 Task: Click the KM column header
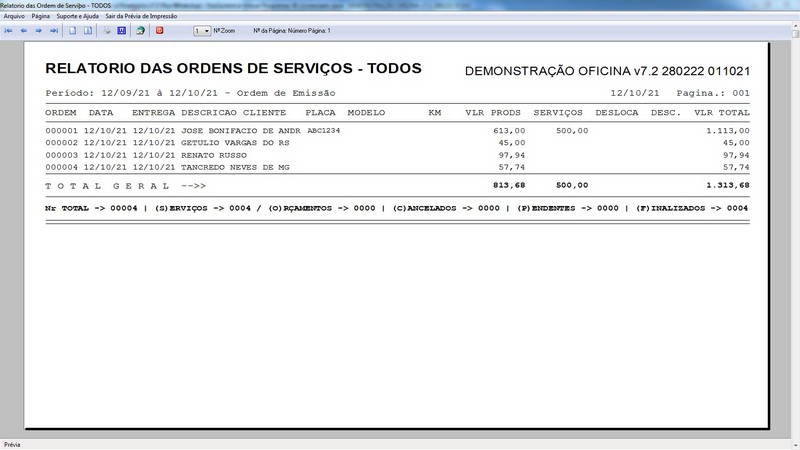point(435,113)
